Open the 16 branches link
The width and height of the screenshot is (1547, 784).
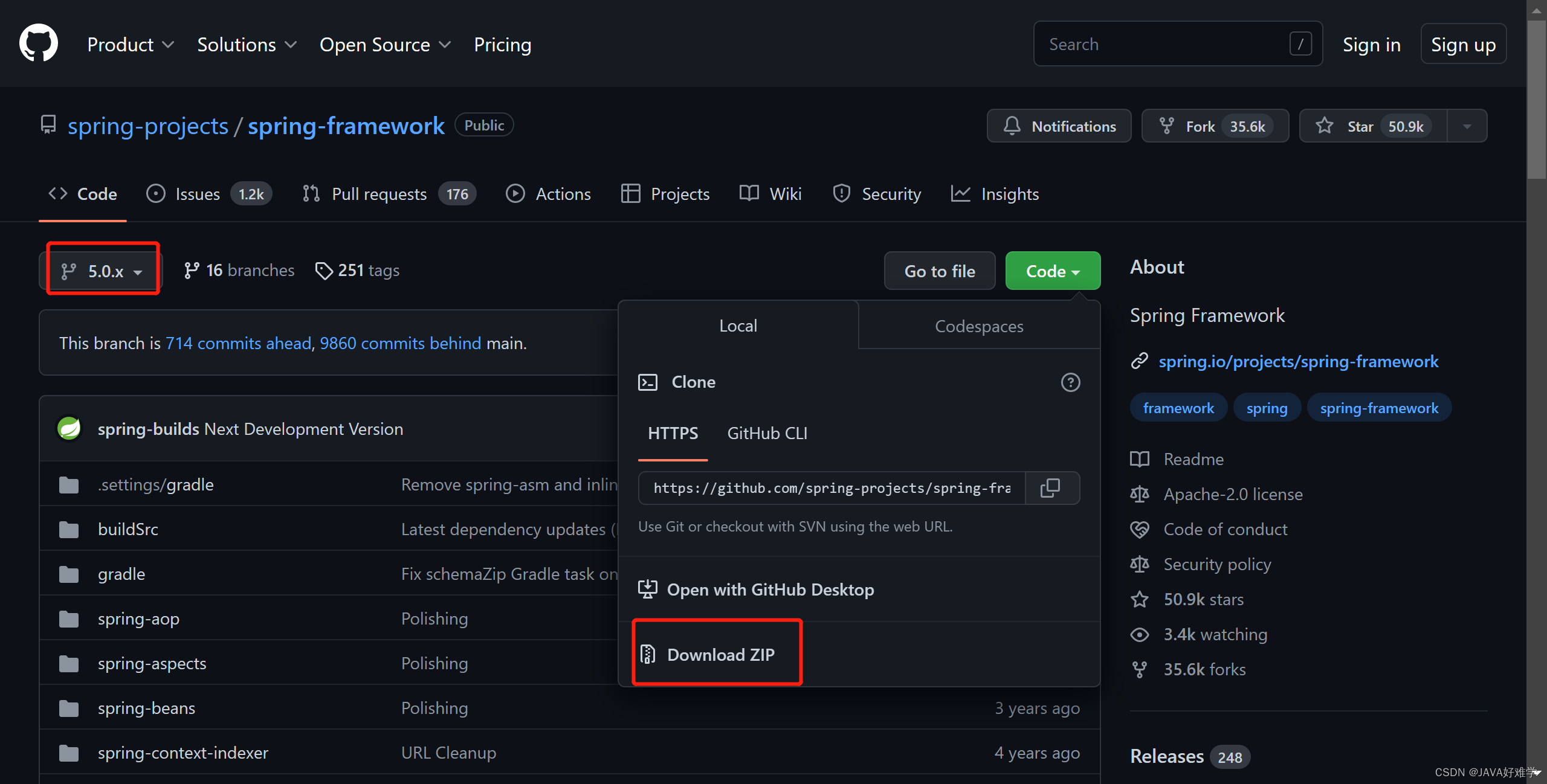pyautogui.click(x=239, y=271)
